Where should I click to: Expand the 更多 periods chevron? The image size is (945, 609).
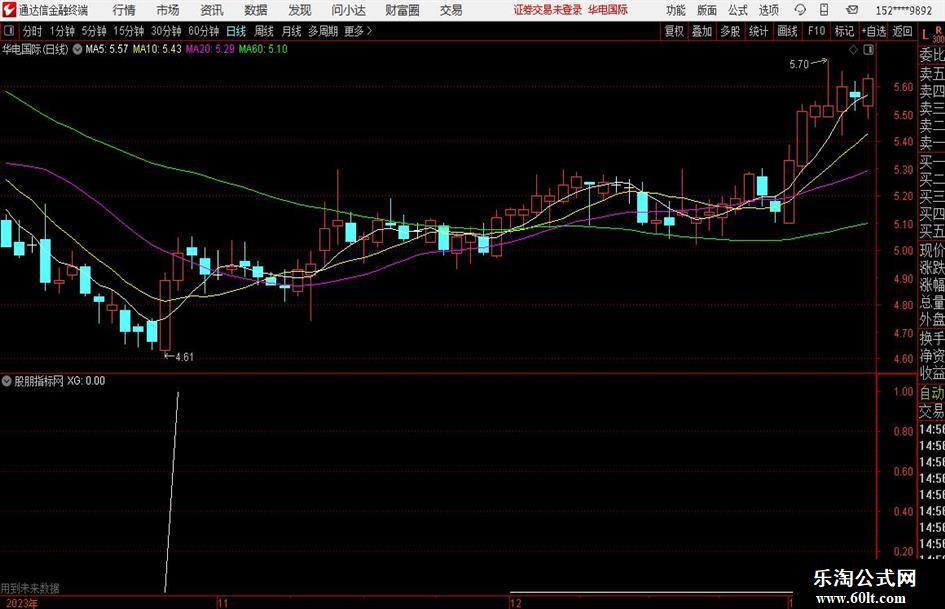(359, 31)
